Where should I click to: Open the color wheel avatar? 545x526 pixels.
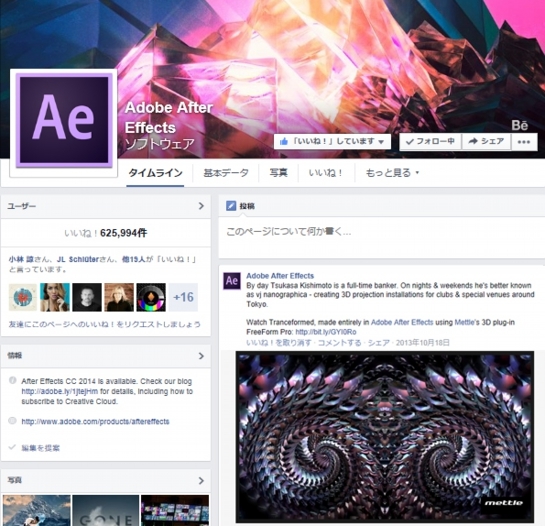pyautogui.click(x=151, y=297)
